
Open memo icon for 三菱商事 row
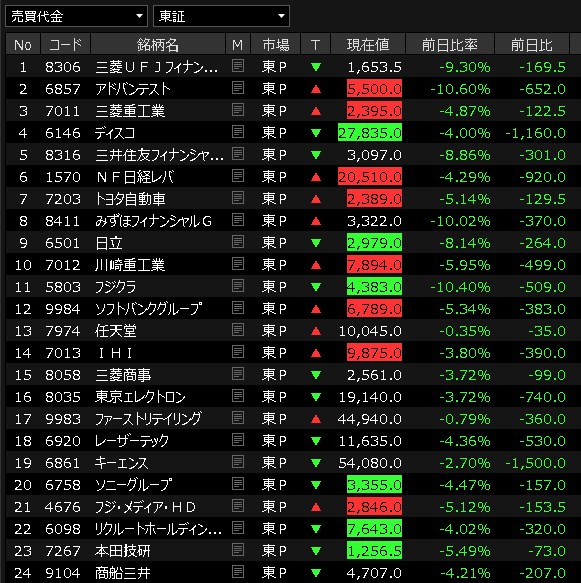[238, 374]
